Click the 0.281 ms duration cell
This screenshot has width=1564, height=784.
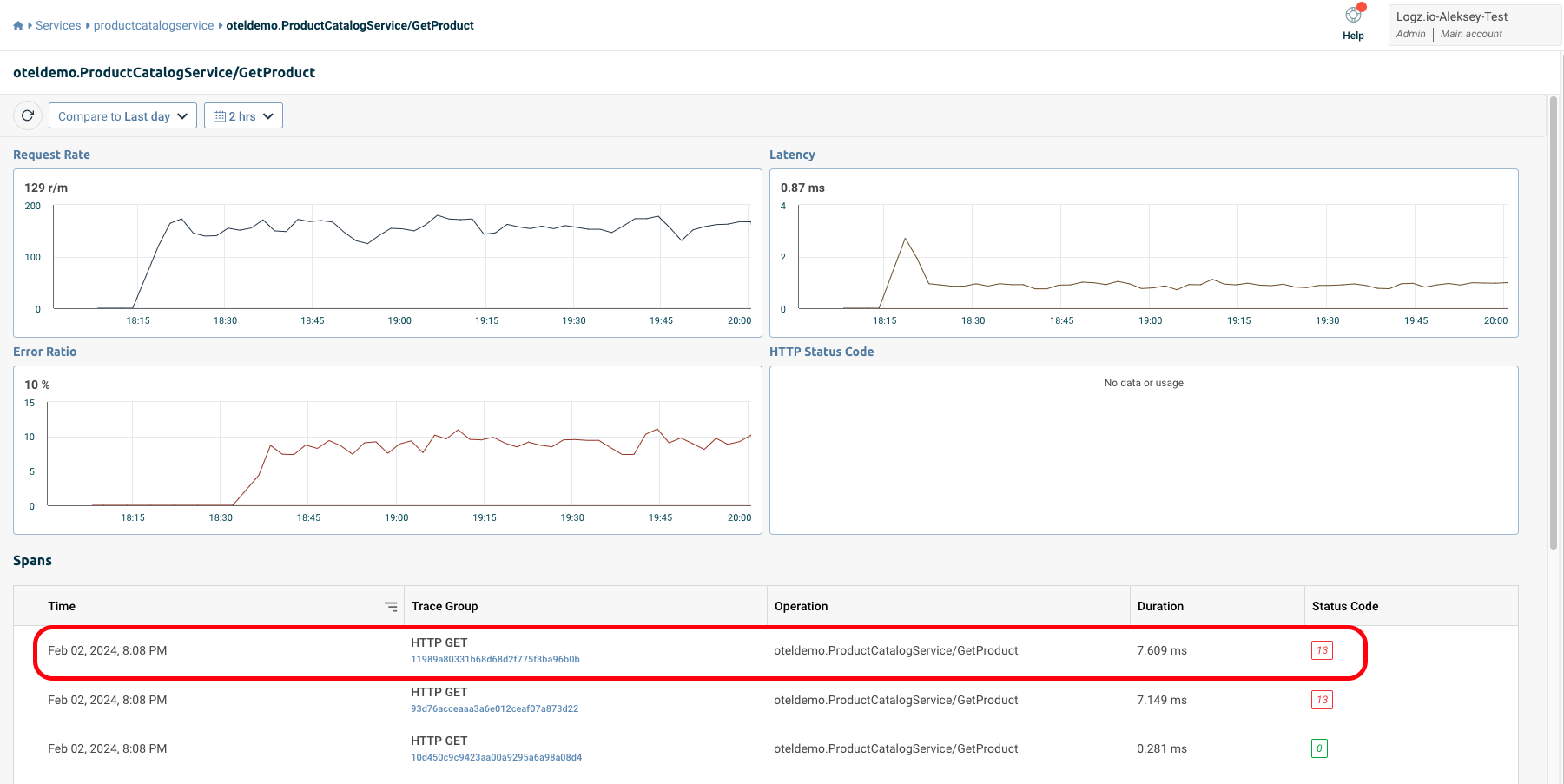click(1162, 748)
